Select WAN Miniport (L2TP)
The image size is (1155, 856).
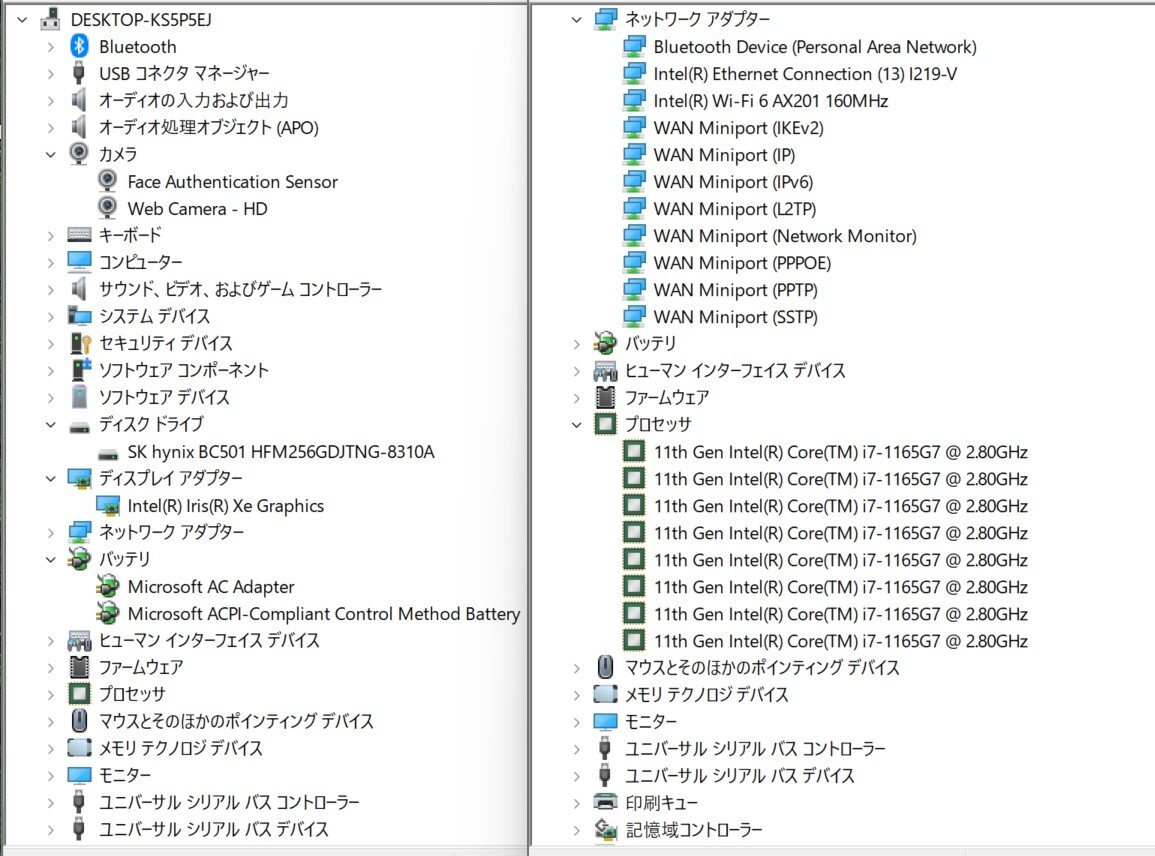(734, 208)
